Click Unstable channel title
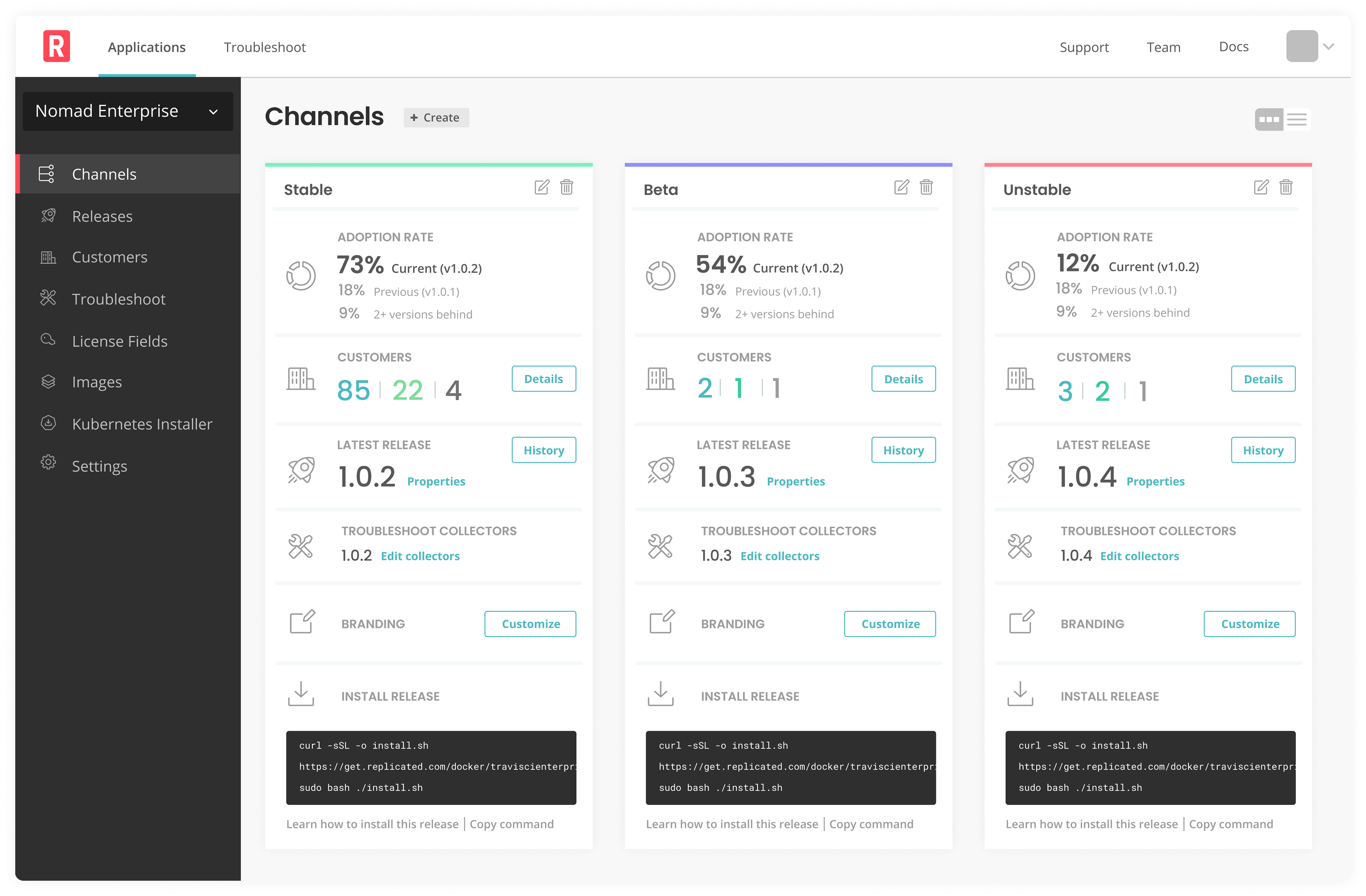Image resolution: width=1366 pixels, height=896 pixels. 1037,190
